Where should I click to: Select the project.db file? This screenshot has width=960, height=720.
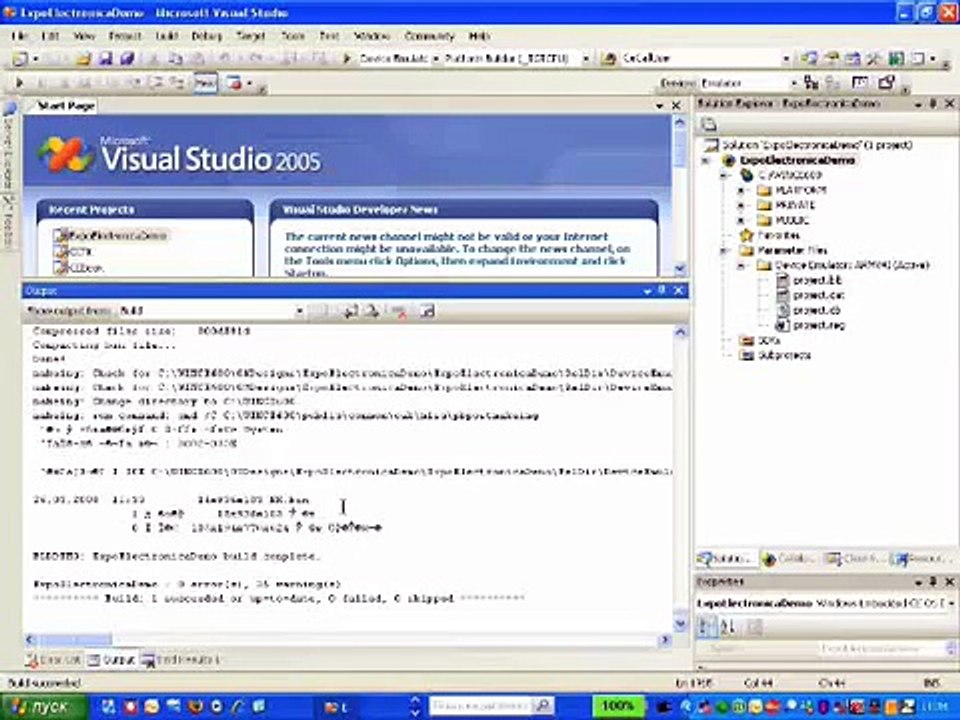point(816,311)
